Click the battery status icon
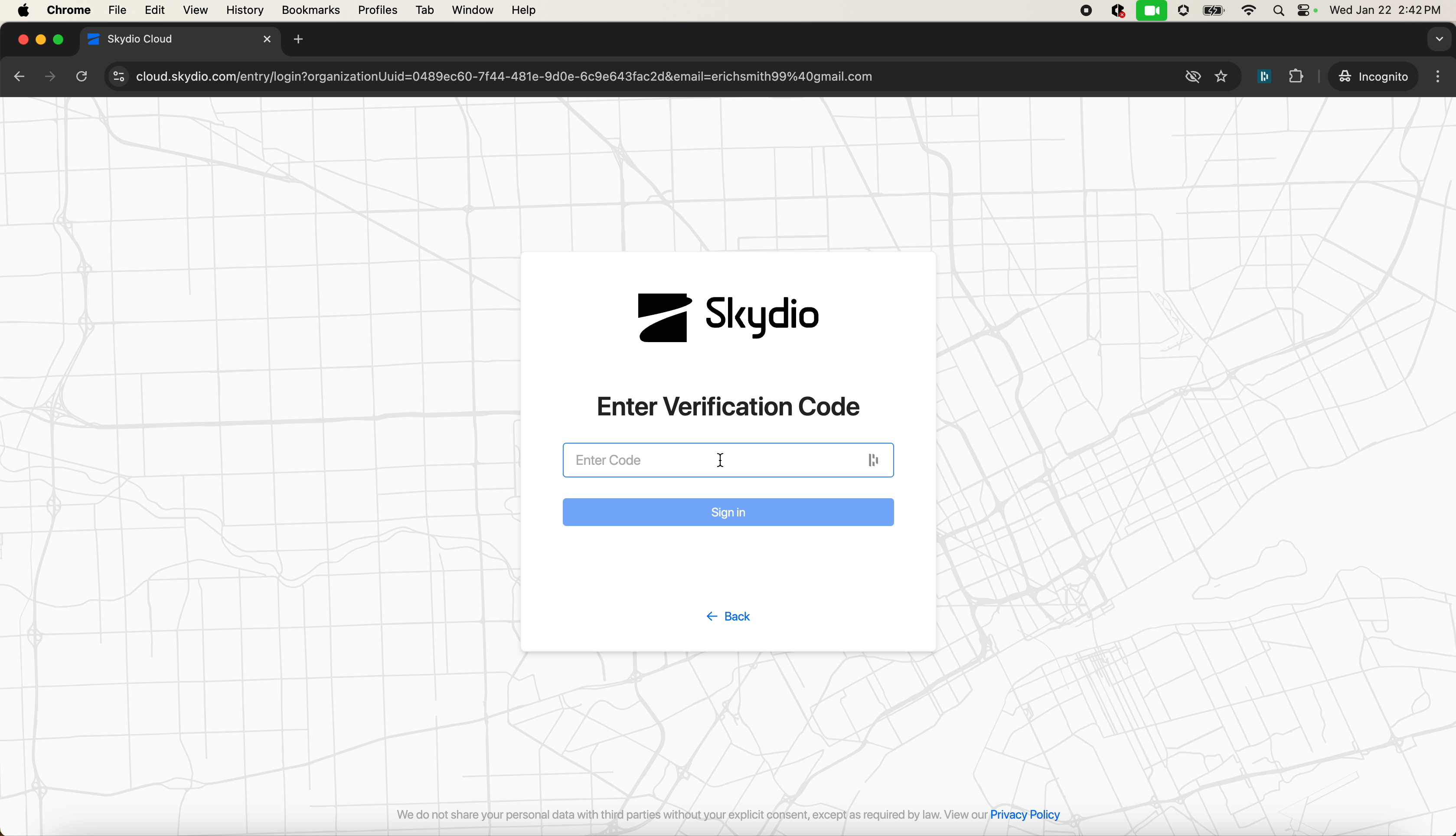Image resolution: width=1456 pixels, height=836 pixels. 1214,11
